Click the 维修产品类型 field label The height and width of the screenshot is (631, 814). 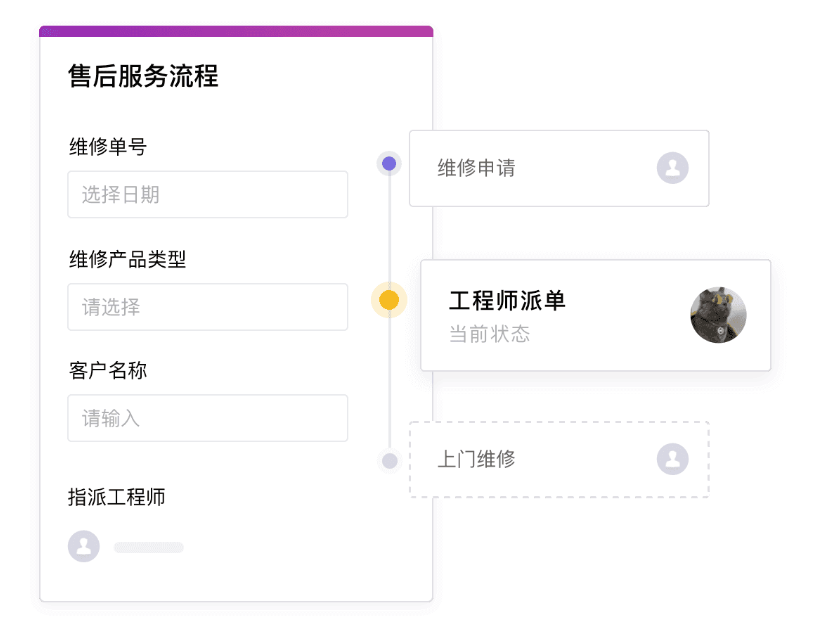coord(127,260)
